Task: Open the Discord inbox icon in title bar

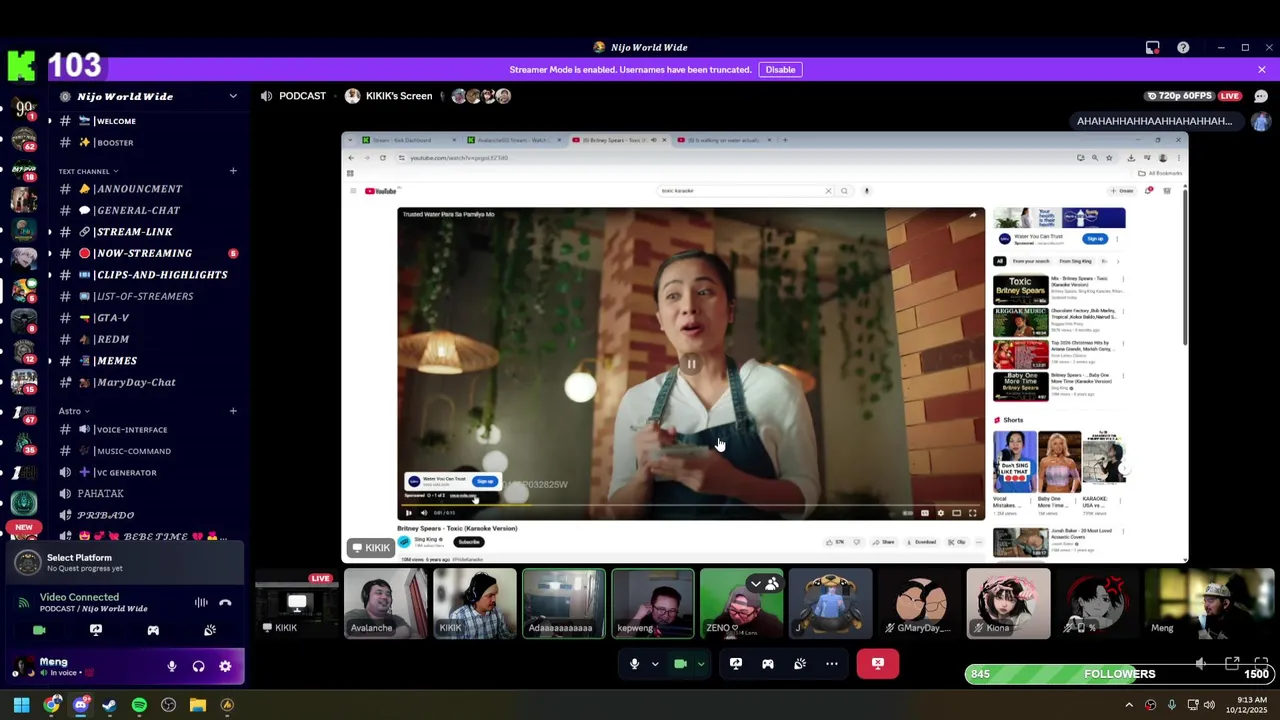Action: point(1152,47)
